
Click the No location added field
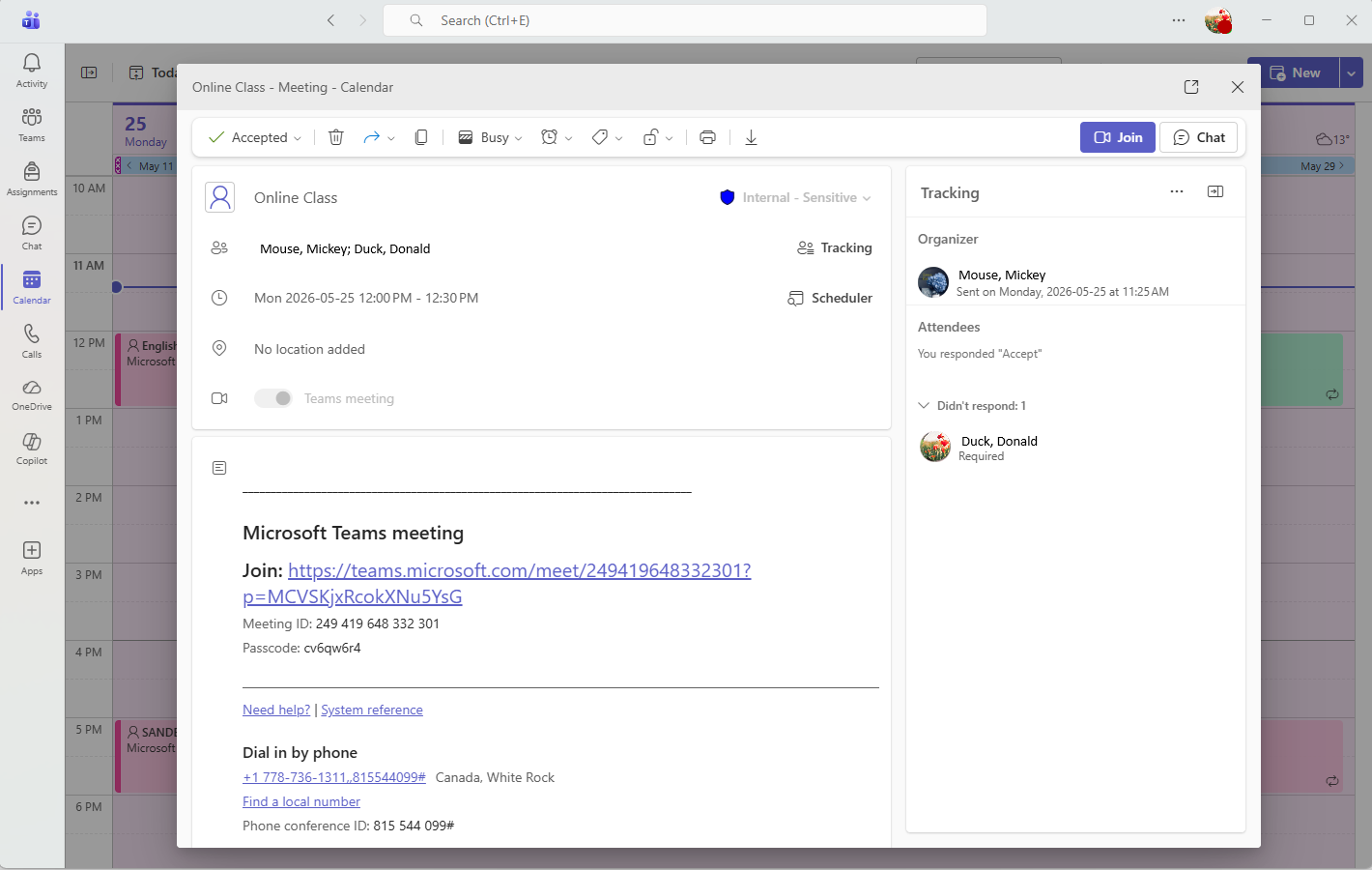309,349
